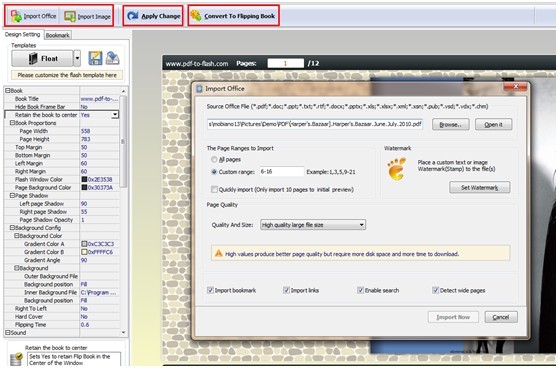This screenshot has width=558, height=368.
Task: Select the Page Shadow Opacity row
Action: click(62, 220)
